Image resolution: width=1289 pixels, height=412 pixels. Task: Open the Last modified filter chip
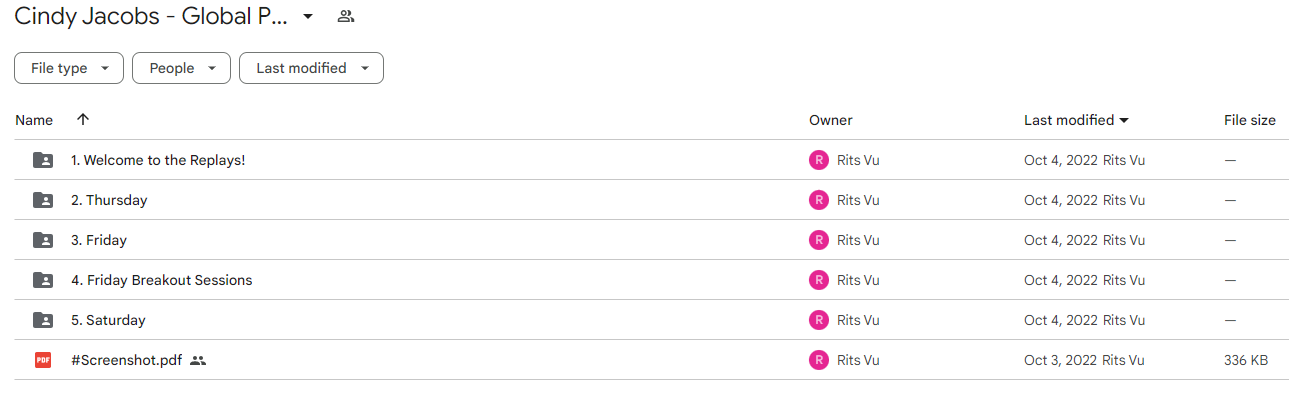(x=311, y=68)
